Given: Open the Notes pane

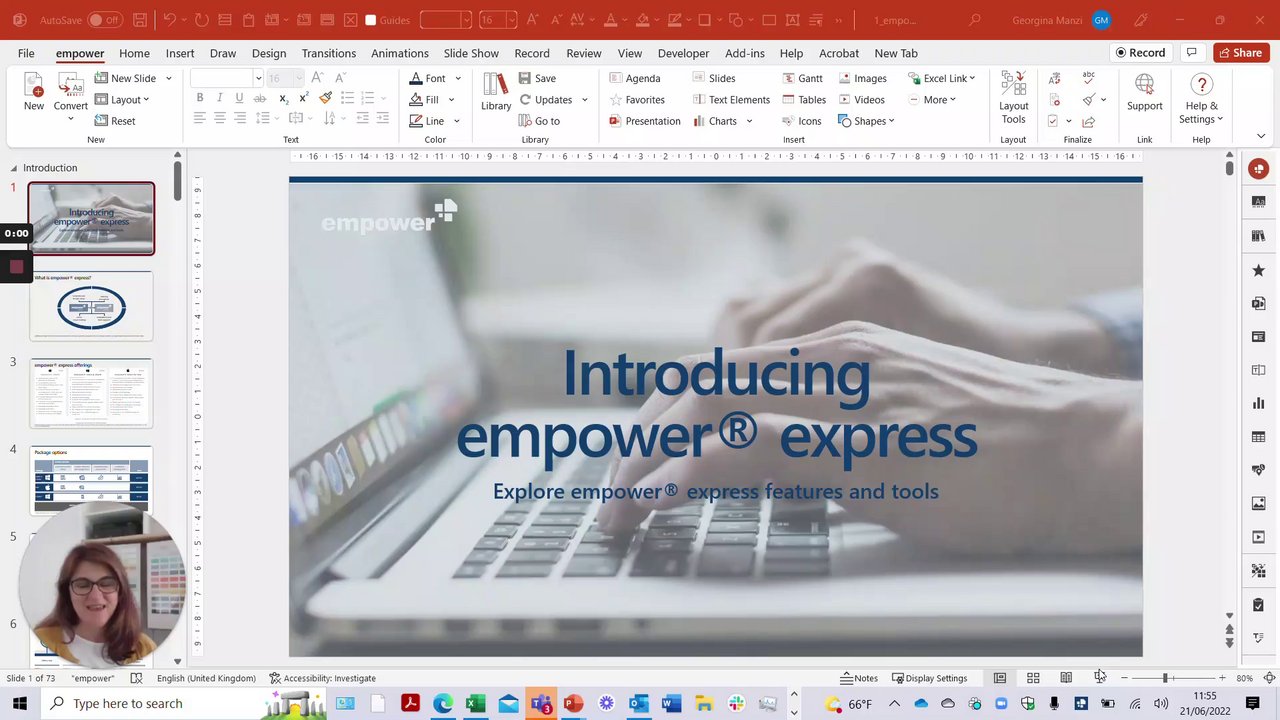Looking at the screenshot, I should pos(860,678).
